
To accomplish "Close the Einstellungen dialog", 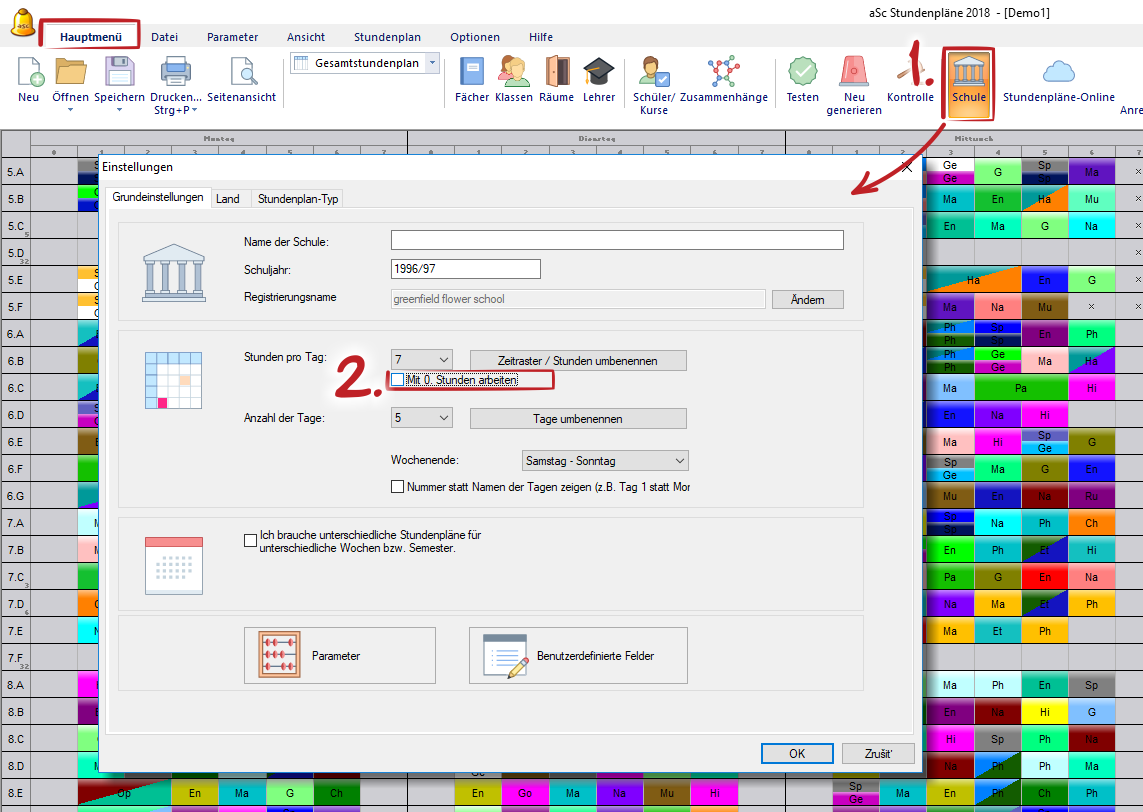I will click(x=907, y=167).
